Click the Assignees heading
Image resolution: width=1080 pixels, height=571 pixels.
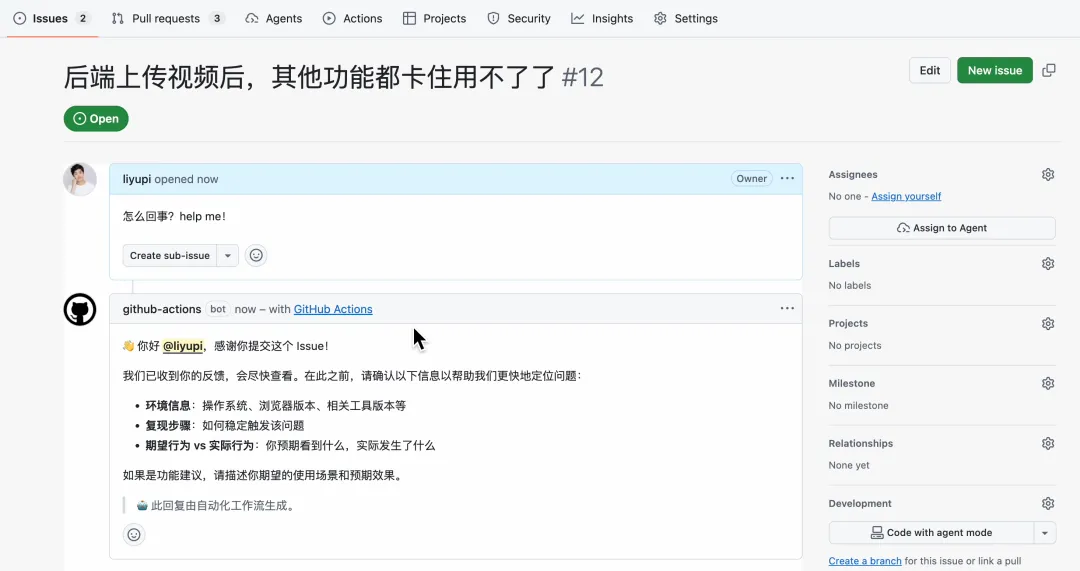853,174
